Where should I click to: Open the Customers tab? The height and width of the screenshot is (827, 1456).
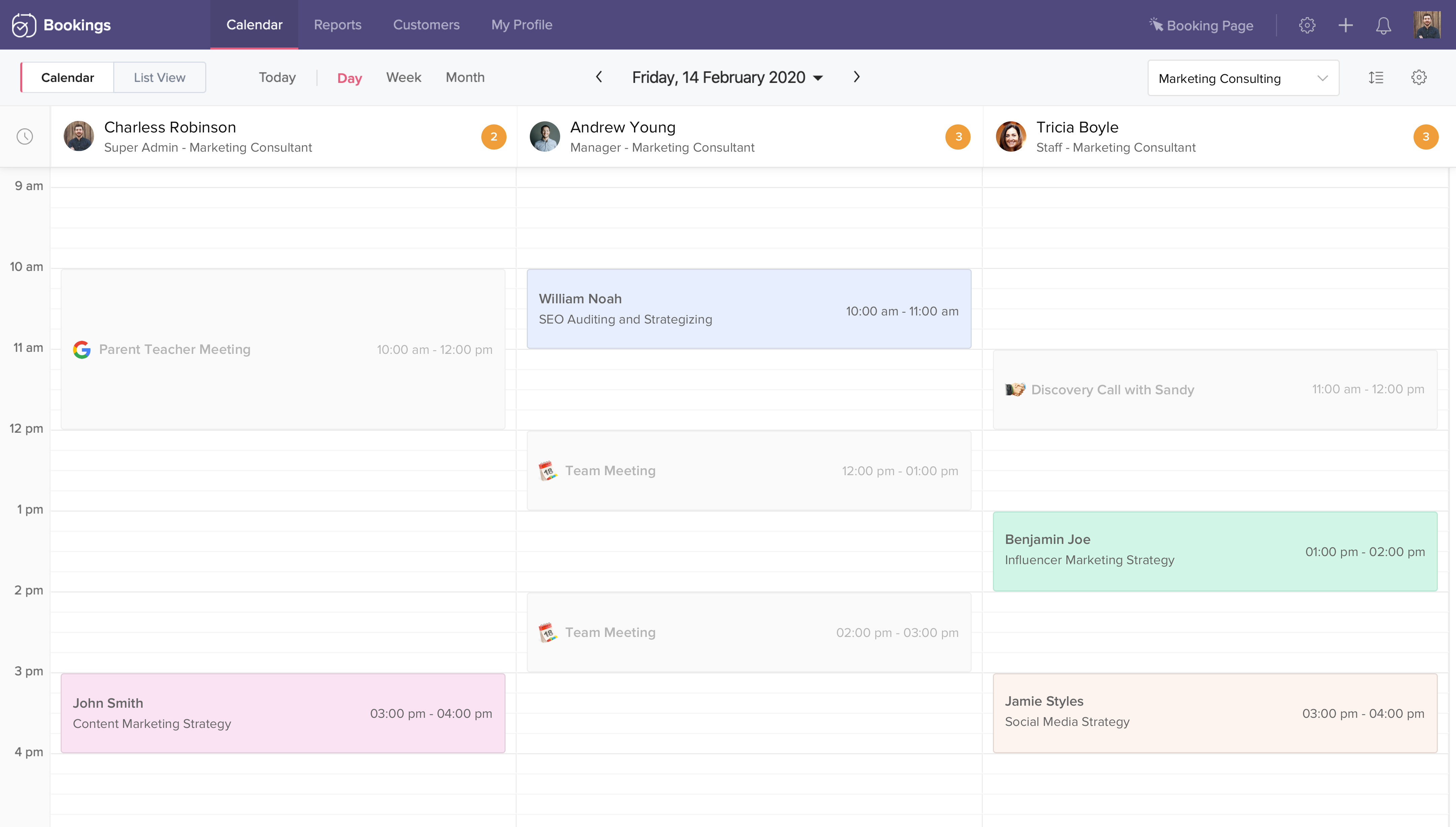click(x=426, y=25)
